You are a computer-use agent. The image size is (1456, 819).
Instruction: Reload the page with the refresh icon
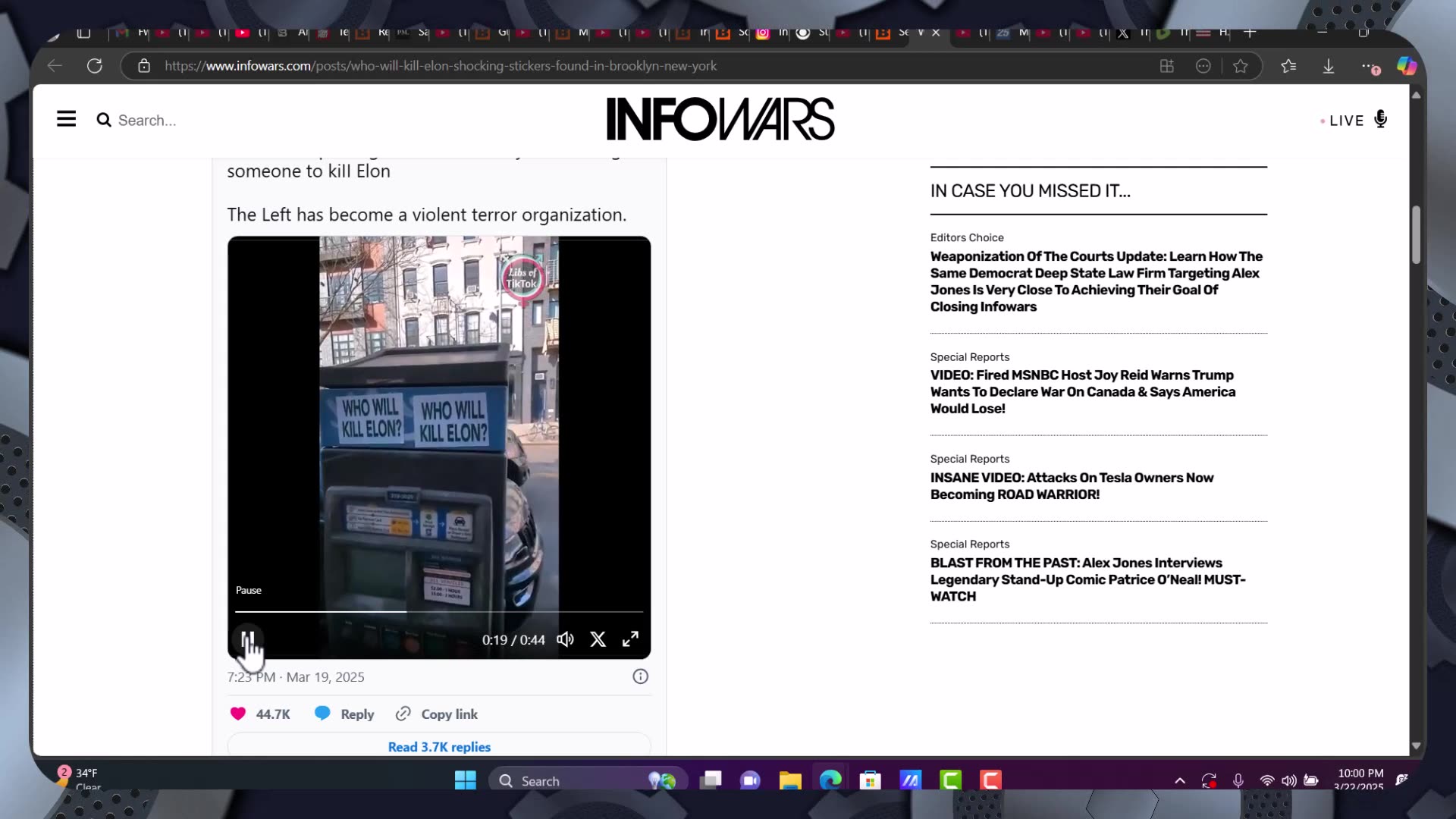coord(95,66)
